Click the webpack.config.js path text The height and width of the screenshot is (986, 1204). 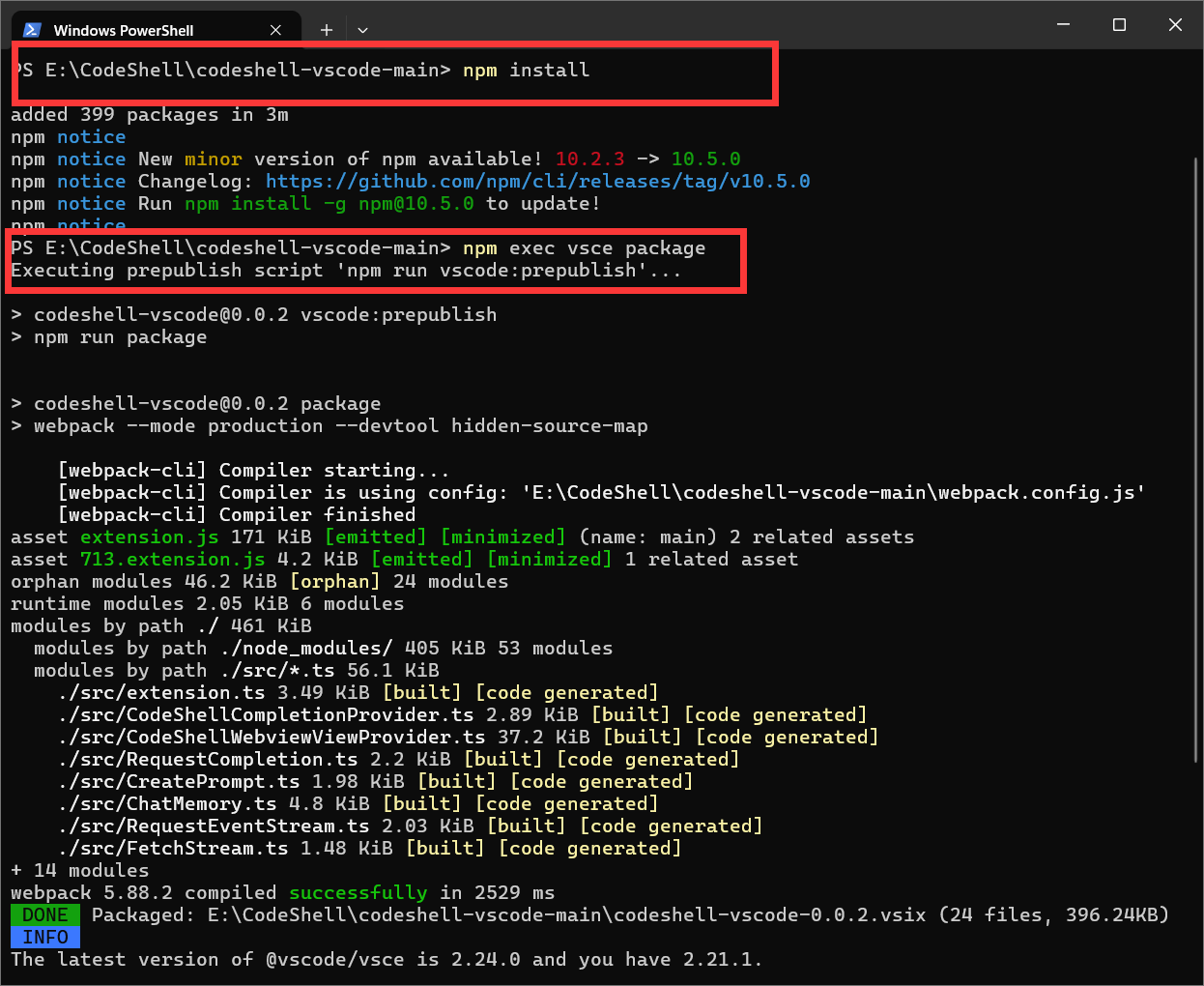[x=833, y=492]
